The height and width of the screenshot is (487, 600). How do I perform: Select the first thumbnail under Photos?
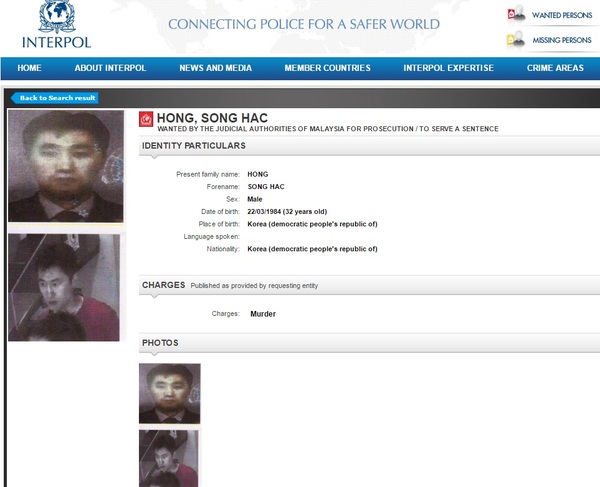(169, 393)
